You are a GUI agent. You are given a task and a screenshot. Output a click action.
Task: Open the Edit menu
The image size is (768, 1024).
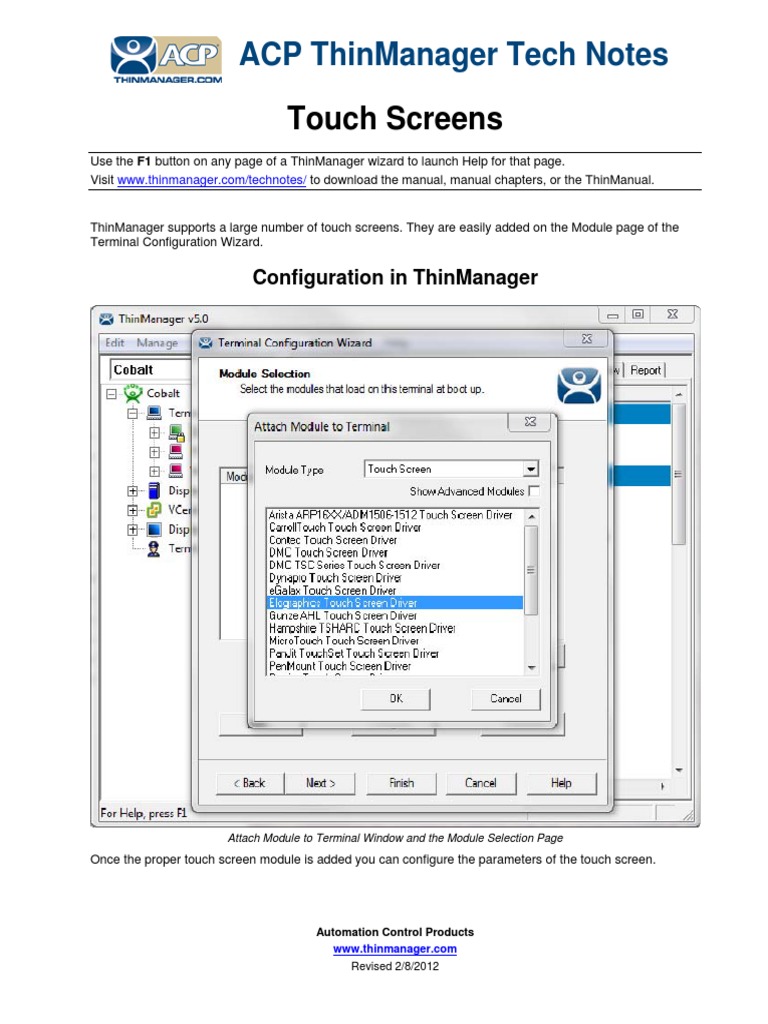pyautogui.click(x=115, y=343)
